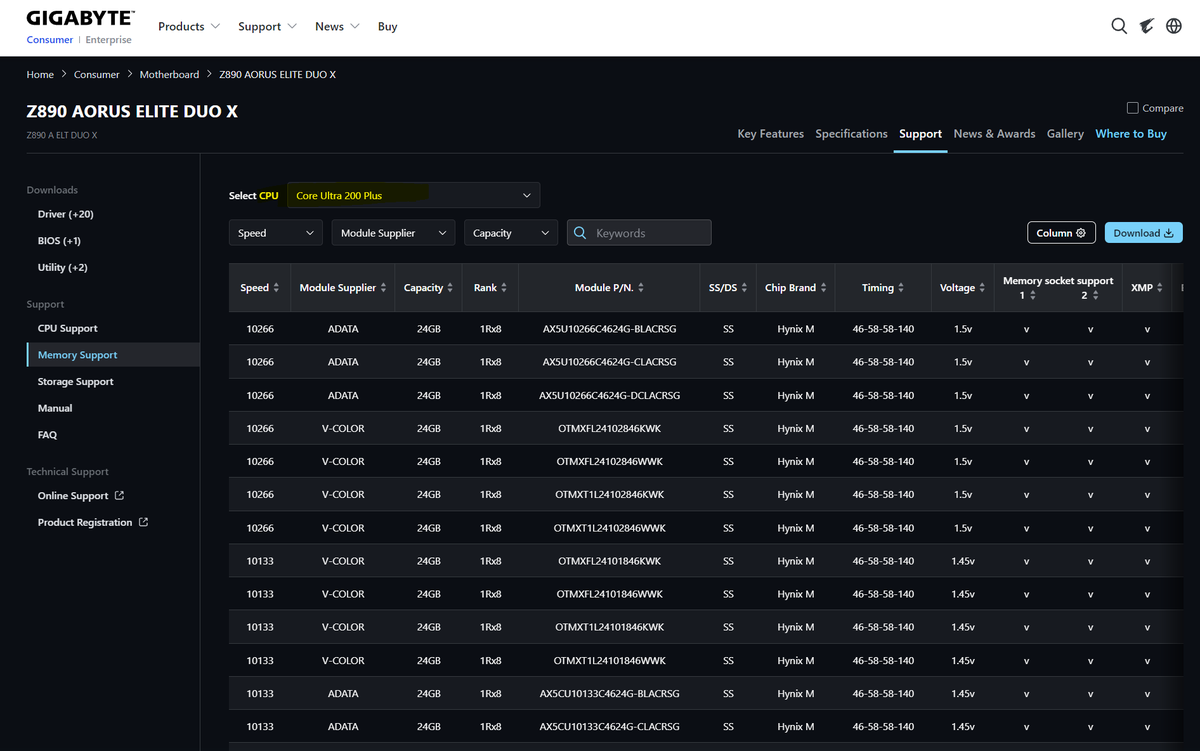Viewport: 1200px width, 751px height.
Task: Open Manual in sidebar
Action: coord(55,408)
